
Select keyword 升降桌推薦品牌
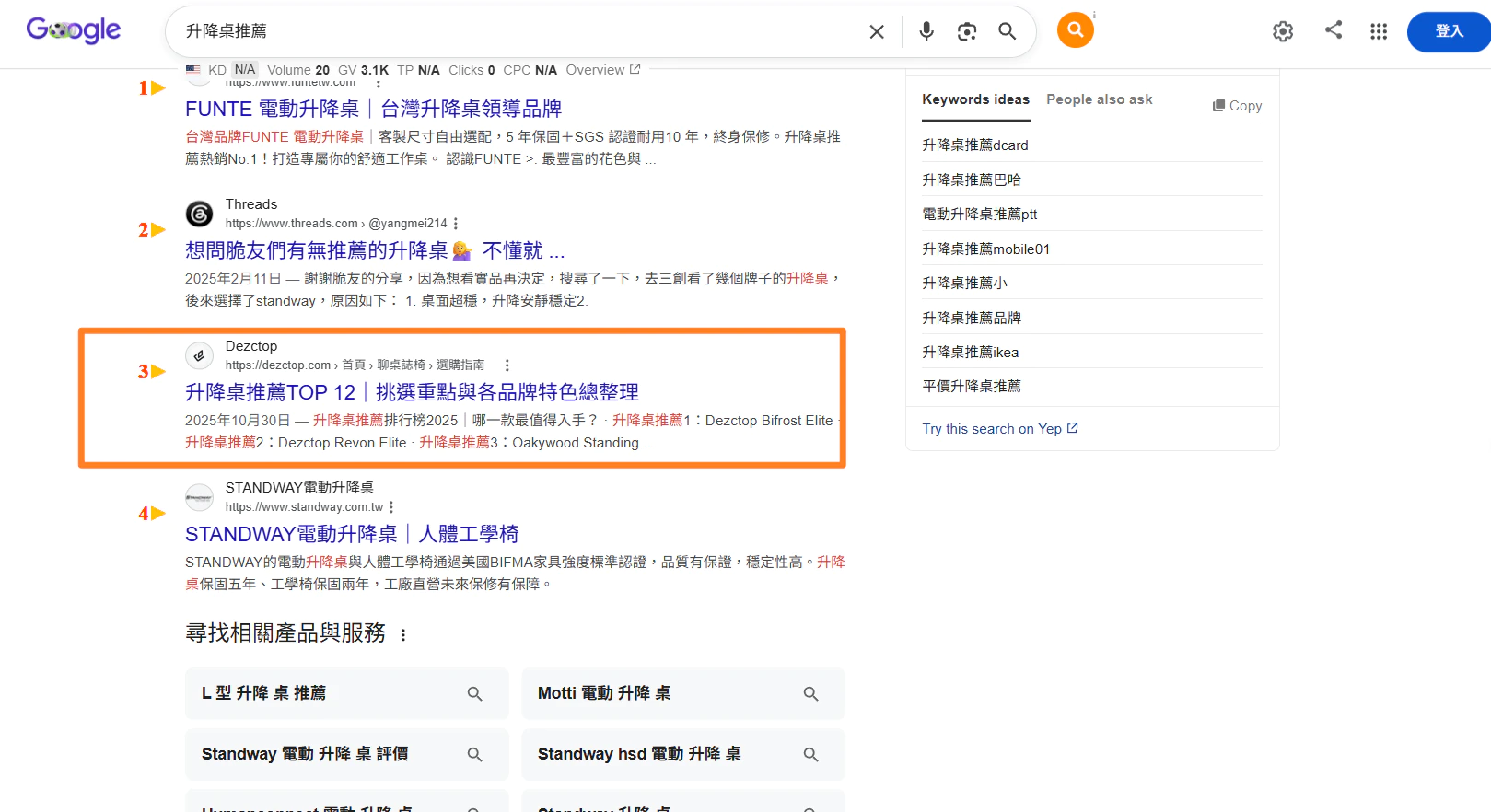click(x=972, y=318)
